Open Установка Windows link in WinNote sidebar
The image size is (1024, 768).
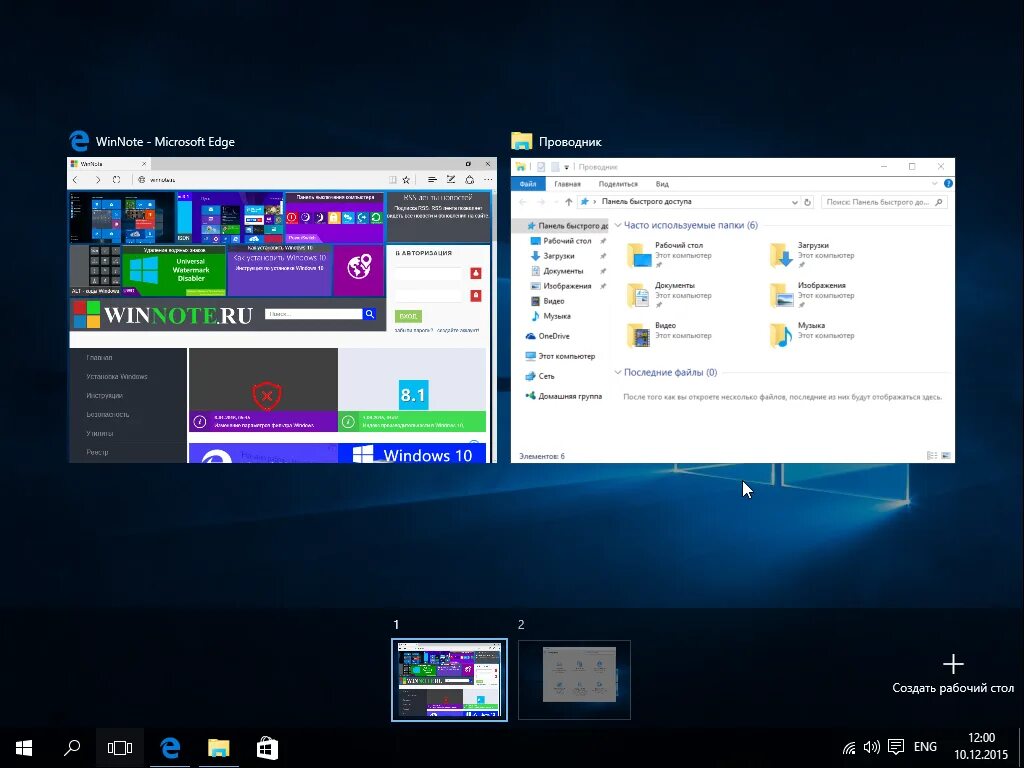click(117, 377)
